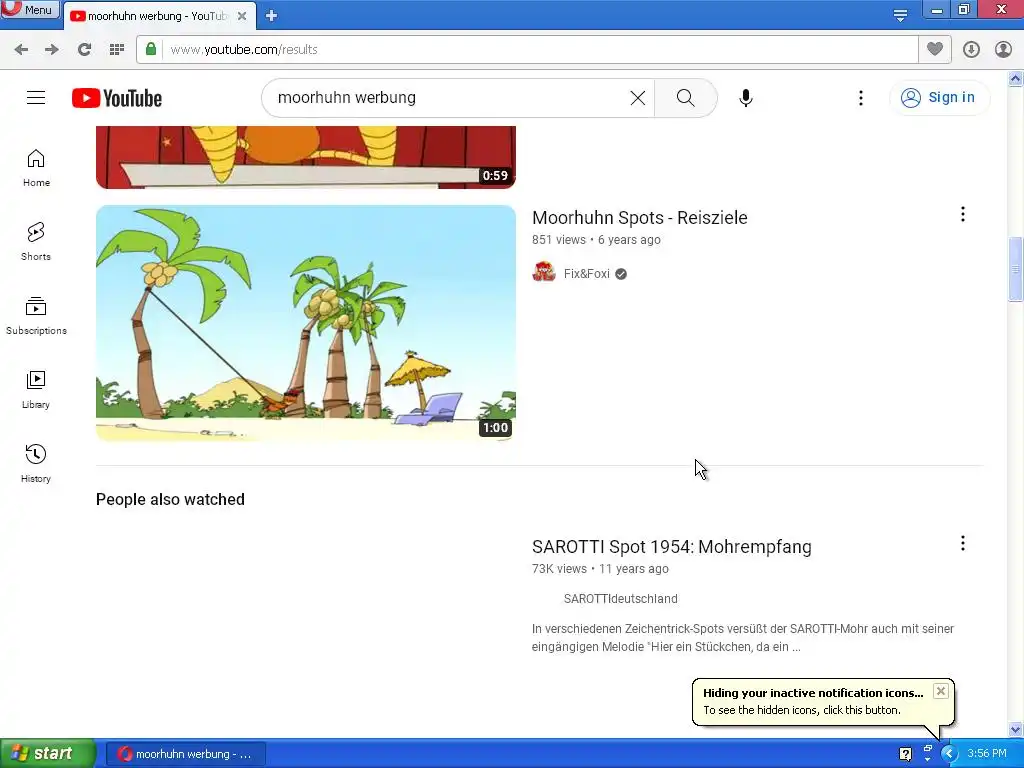The width and height of the screenshot is (1024, 768).
Task: Click page scrollbar up arrow
Action: 1016,79
